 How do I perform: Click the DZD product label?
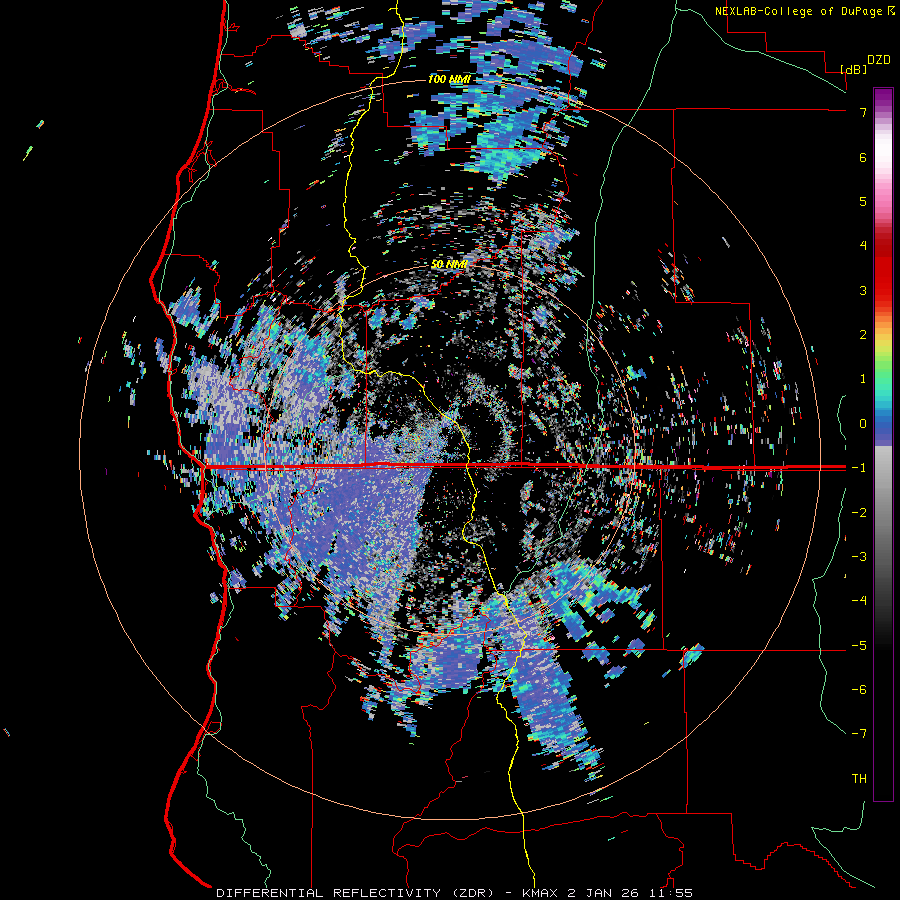879,60
